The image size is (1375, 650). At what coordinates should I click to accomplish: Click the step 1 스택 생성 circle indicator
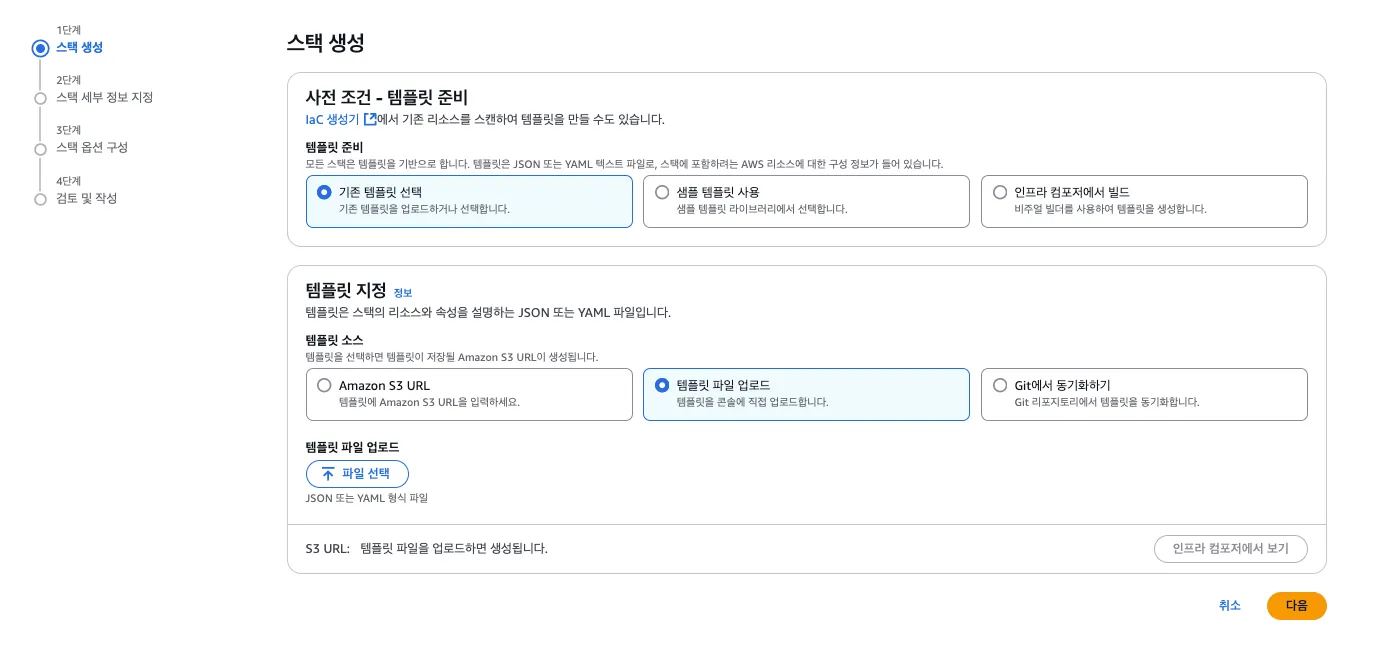40,48
